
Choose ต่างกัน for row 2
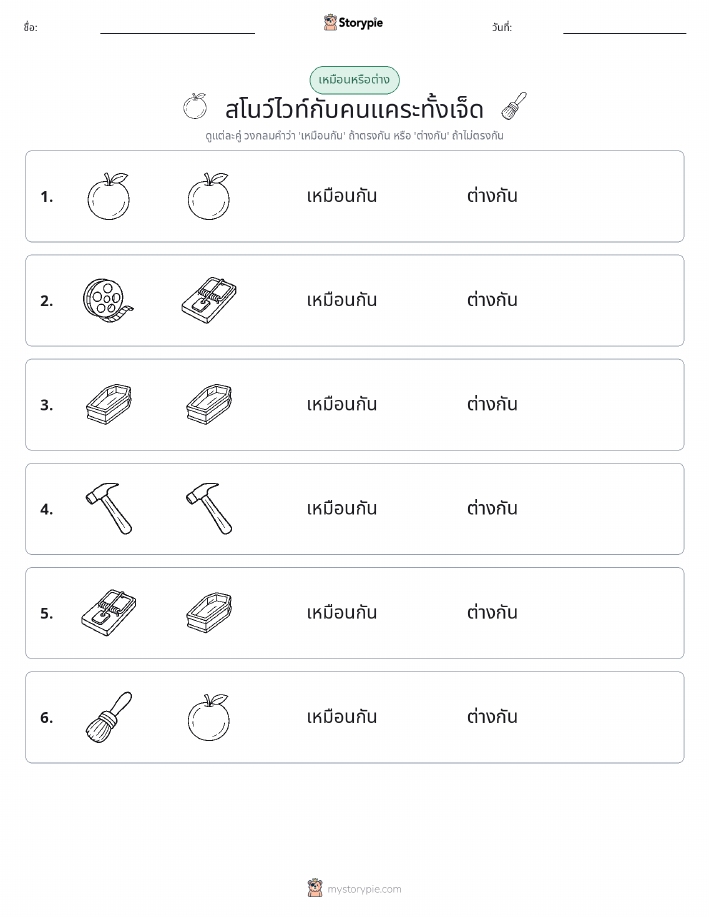click(x=492, y=300)
